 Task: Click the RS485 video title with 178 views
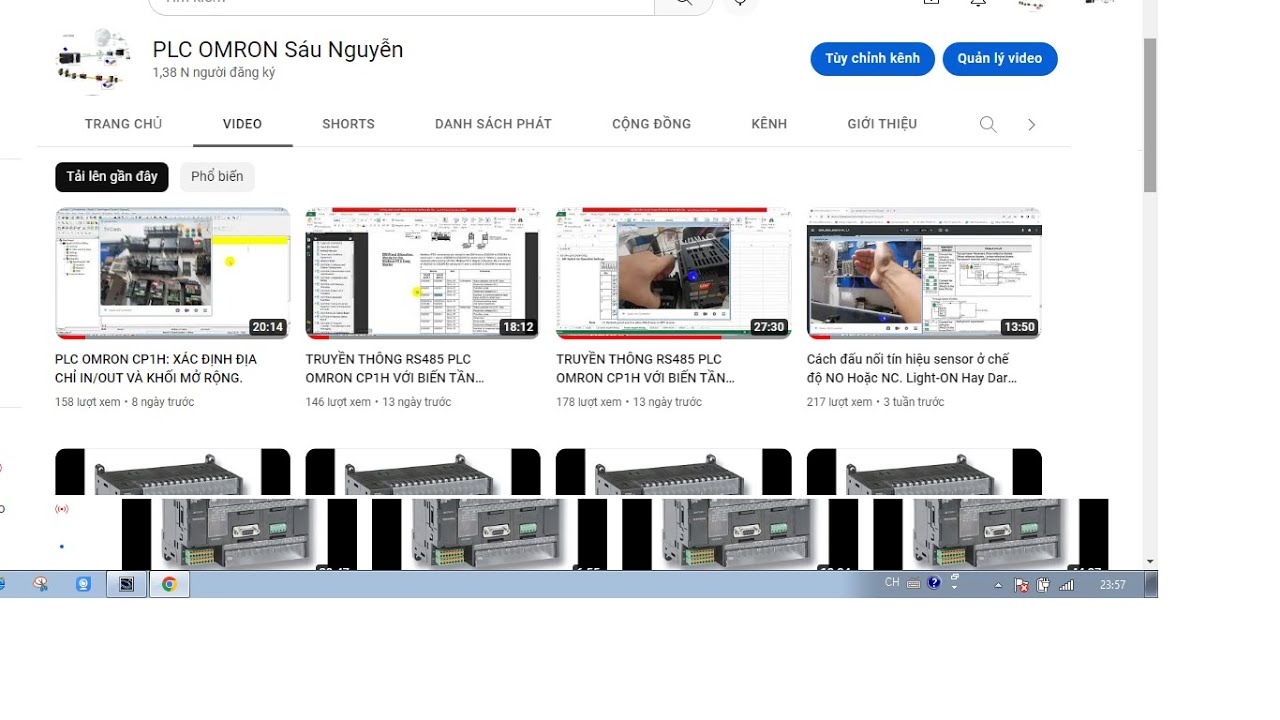pyautogui.click(x=646, y=368)
